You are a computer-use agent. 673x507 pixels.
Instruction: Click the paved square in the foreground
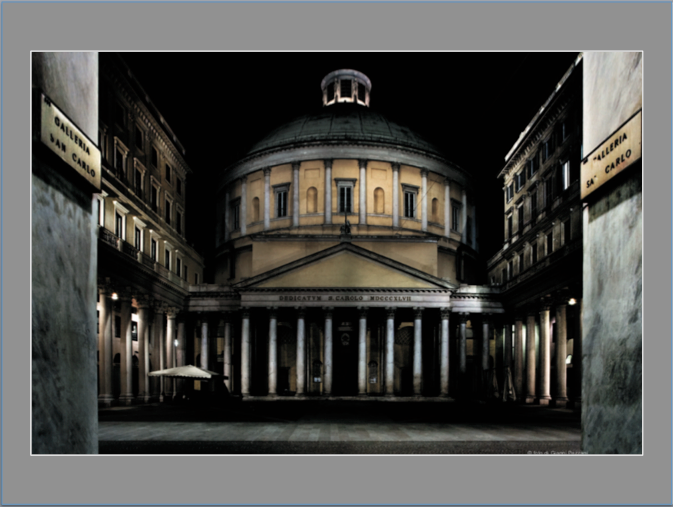pyautogui.click(x=340, y=428)
